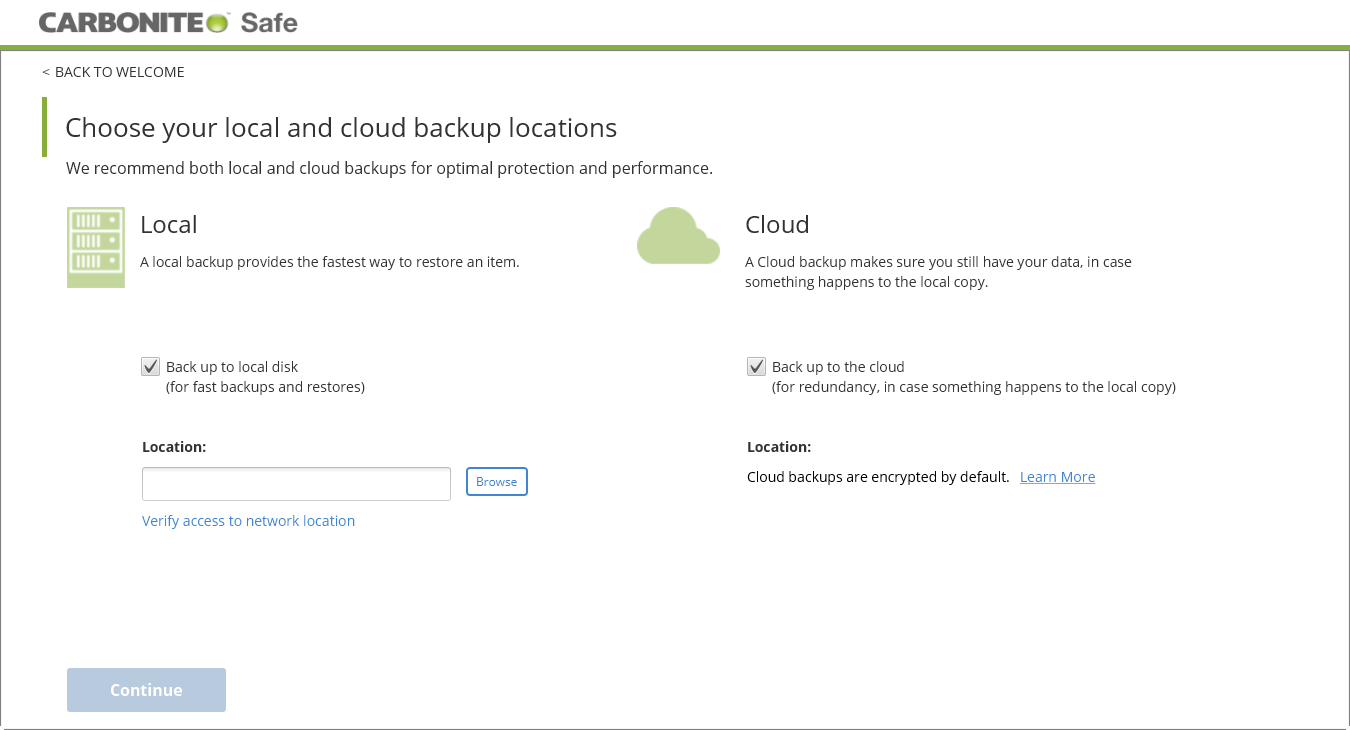Select the cloud graphic above Cloud description
The height and width of the screenshot is (730, 1350).
pos(678,235)
